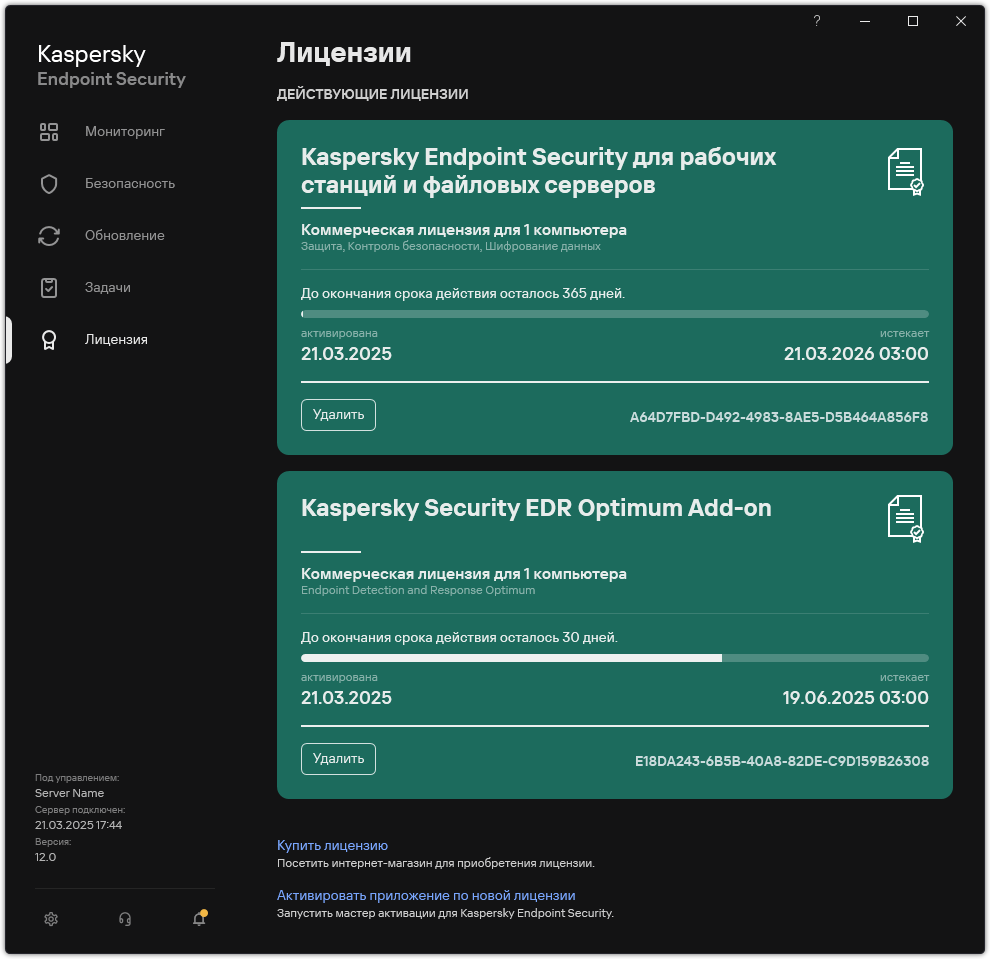Select the Лицензия menu item
The image size is (990, 959).
pos(116,339)
